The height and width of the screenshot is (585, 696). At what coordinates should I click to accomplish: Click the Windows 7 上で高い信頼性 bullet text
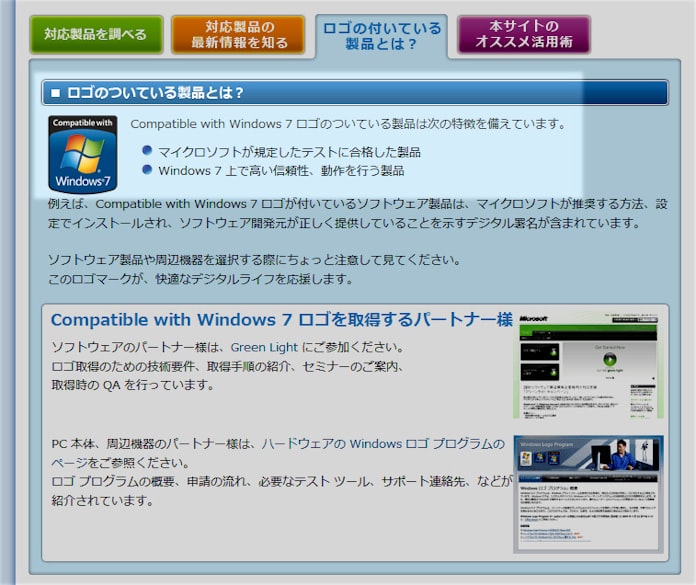[281, 171]
